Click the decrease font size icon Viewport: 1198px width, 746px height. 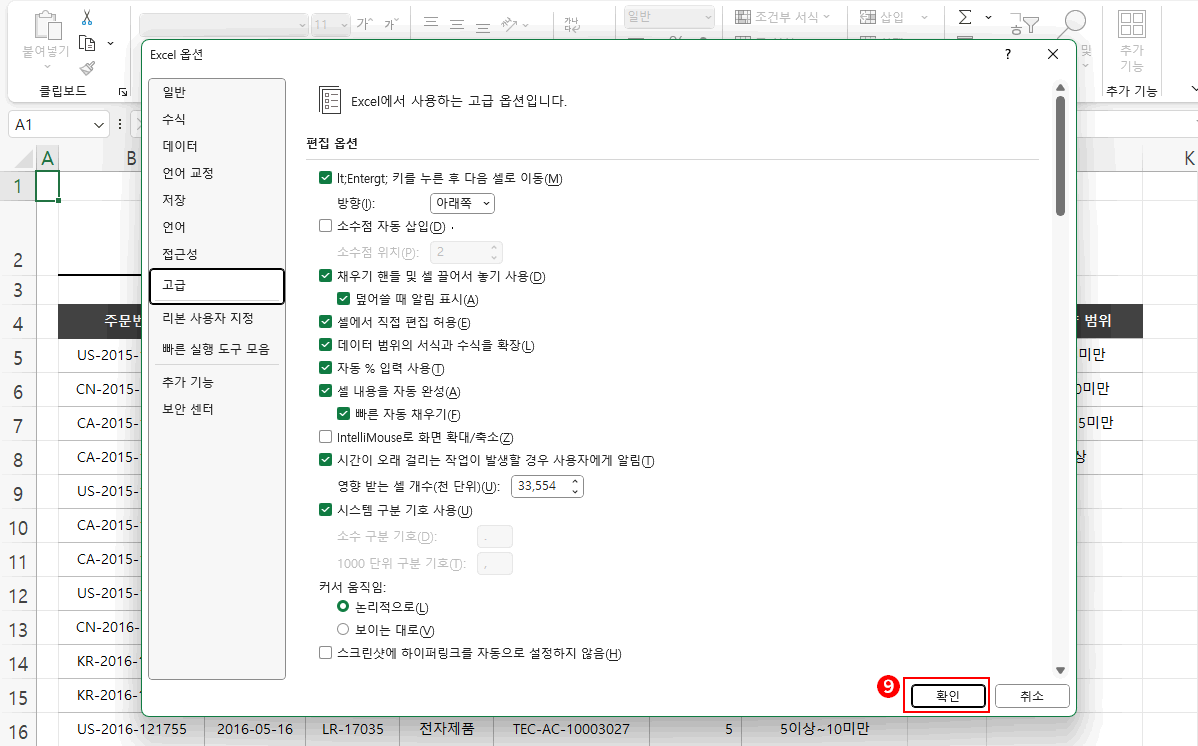(x=391, y=24)
